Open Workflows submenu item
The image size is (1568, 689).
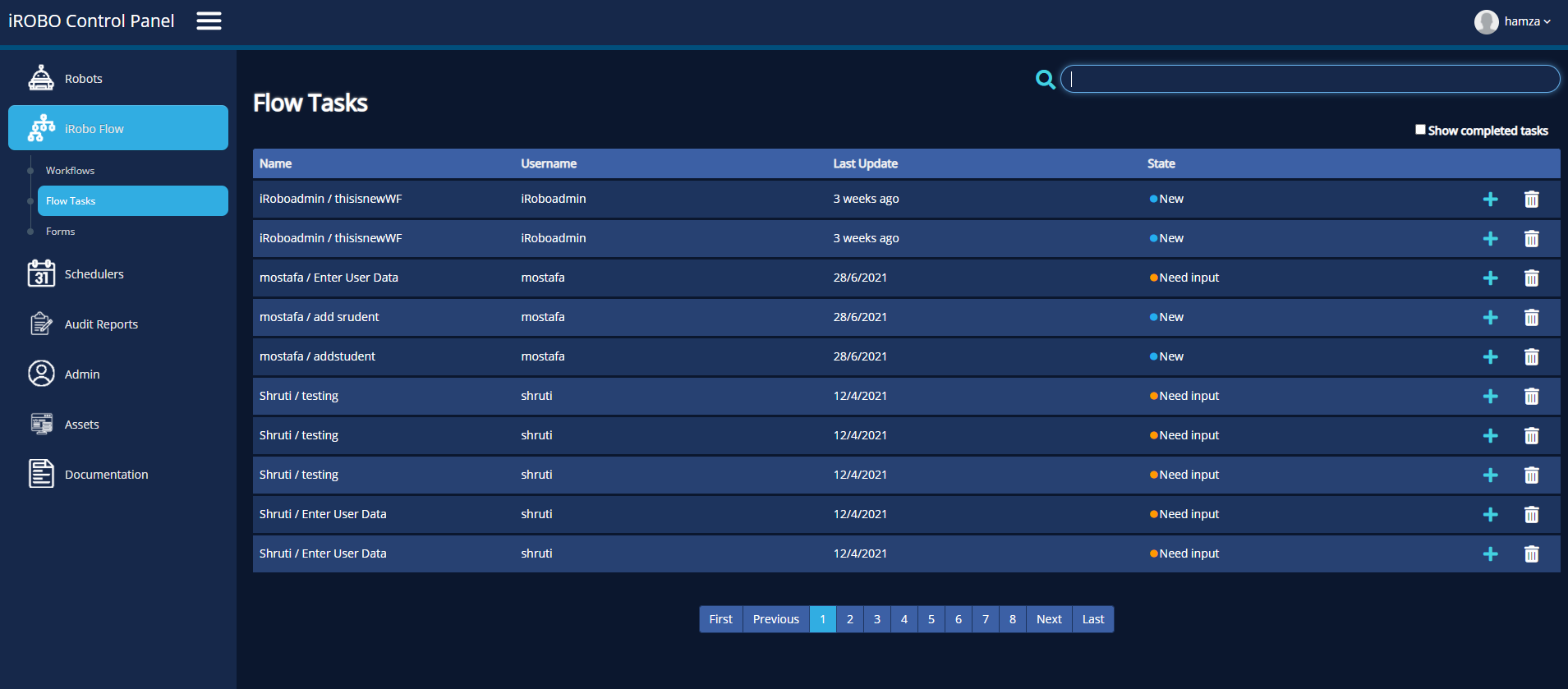(x=70, y=171)
